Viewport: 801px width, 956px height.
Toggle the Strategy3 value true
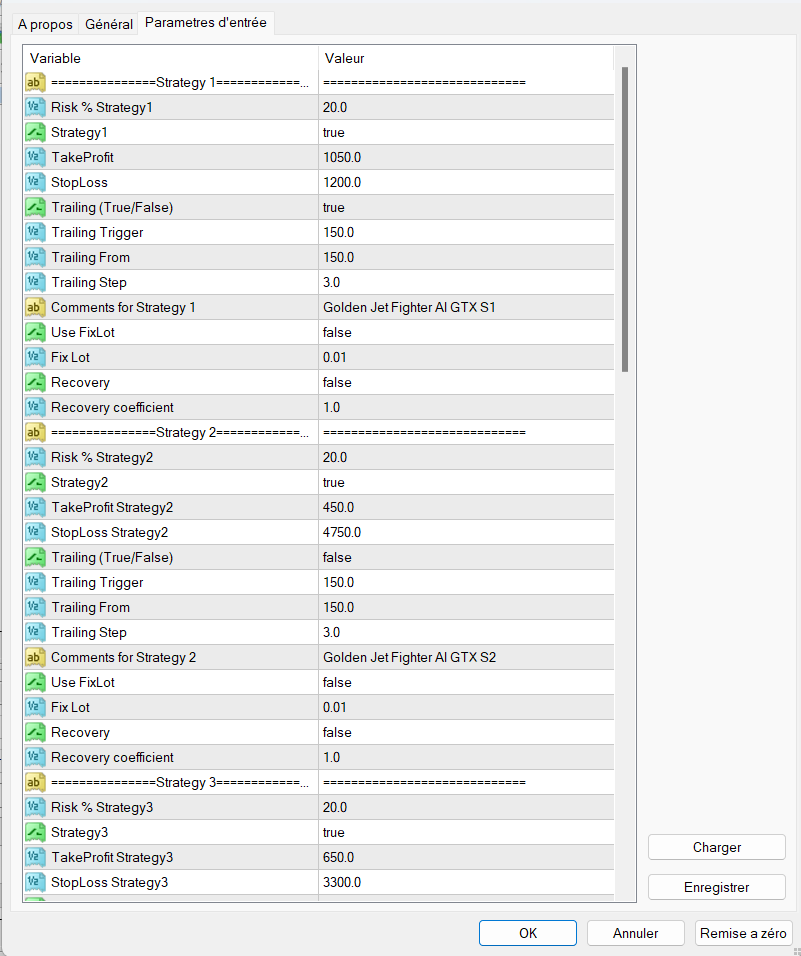point(334,832)
